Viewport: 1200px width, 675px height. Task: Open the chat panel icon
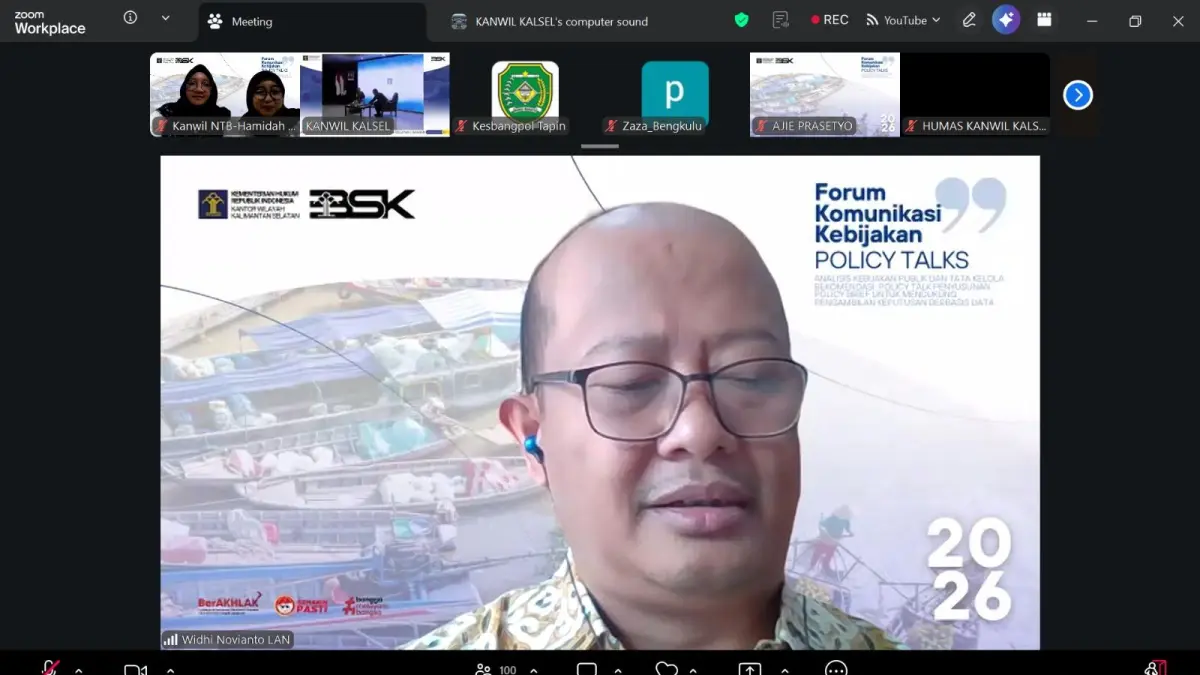(x=587, y=669)
